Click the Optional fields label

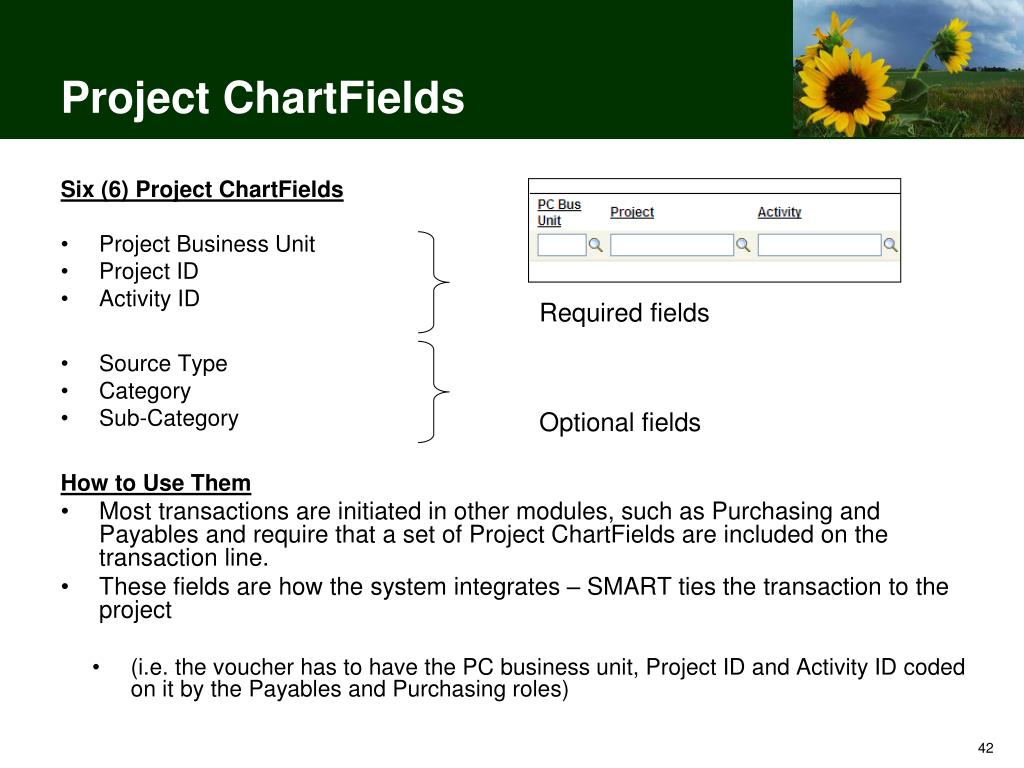coord(620,423)
